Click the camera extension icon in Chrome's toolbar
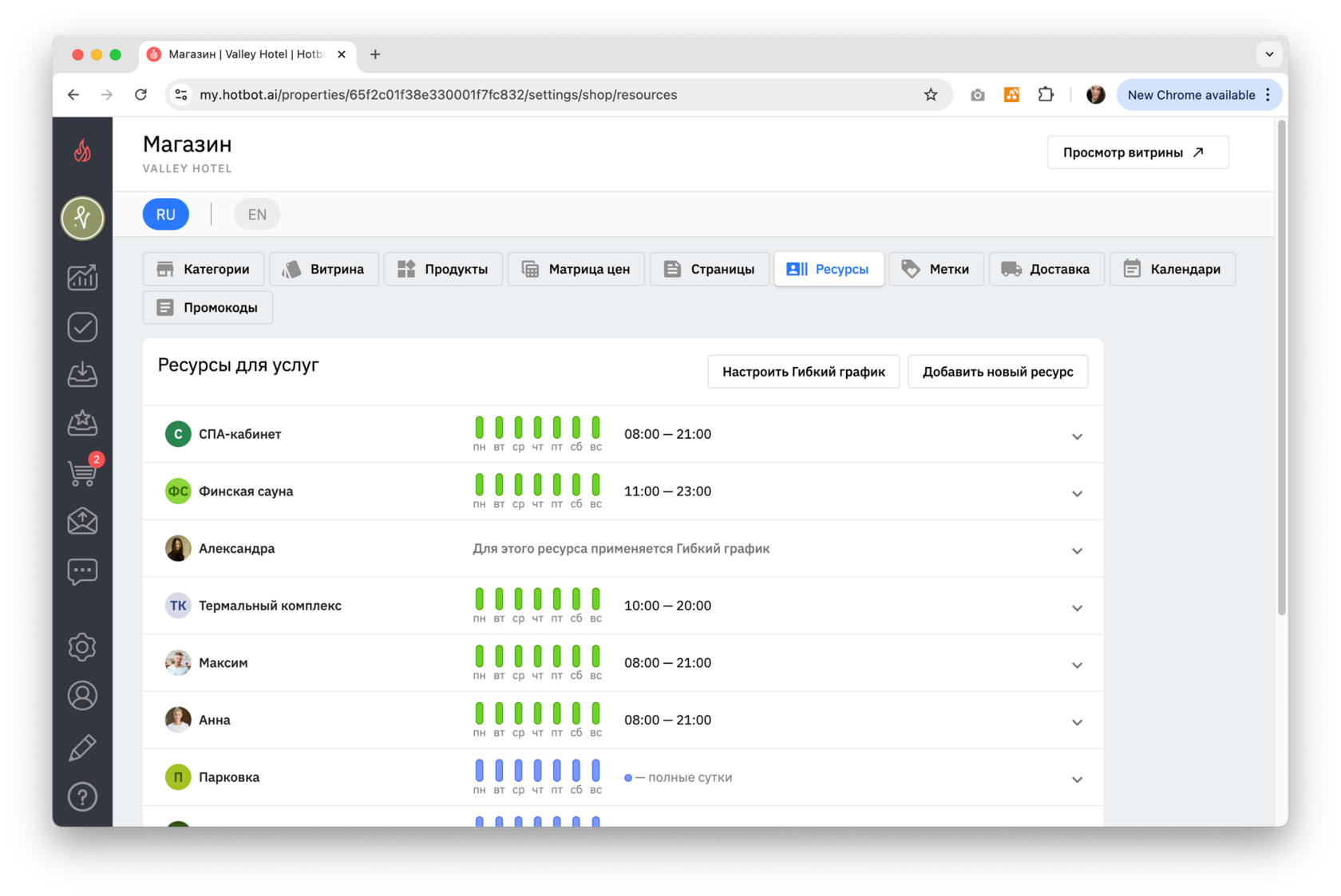The image size is (1341, 896). pyautogui.click(x=977, y=95)
